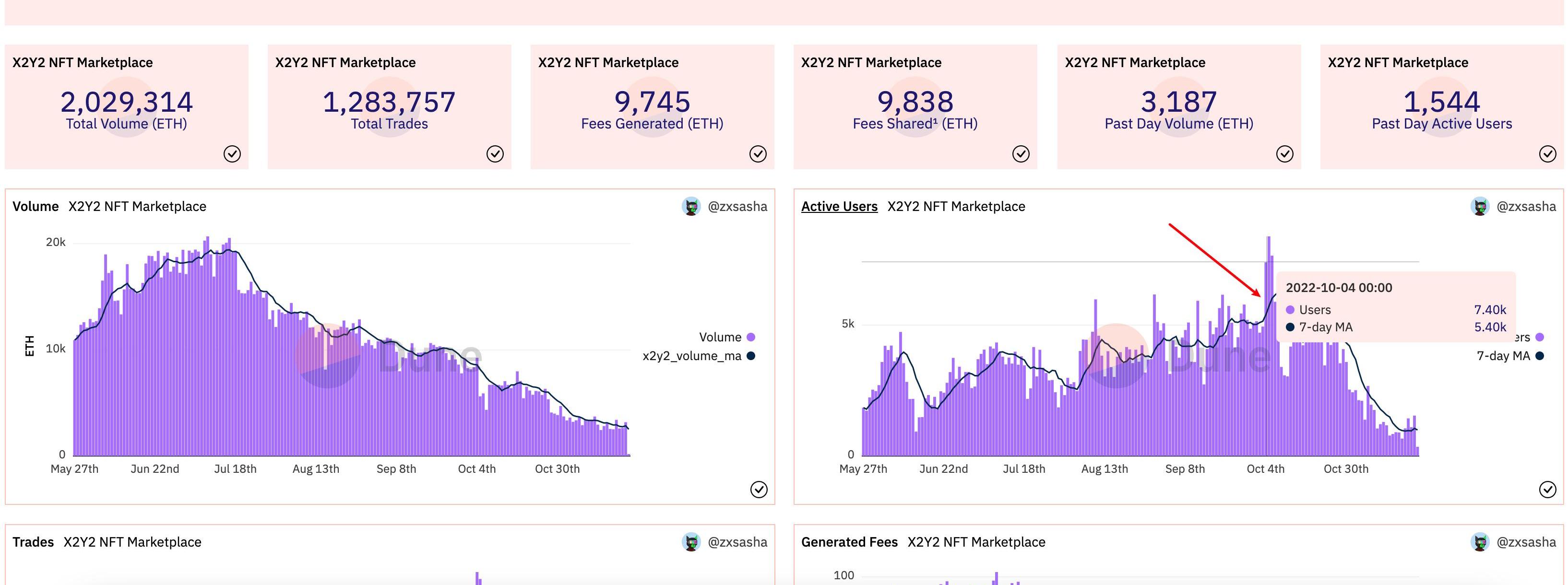Click the dark 7-day MA legend color dot

(1539, 356)
